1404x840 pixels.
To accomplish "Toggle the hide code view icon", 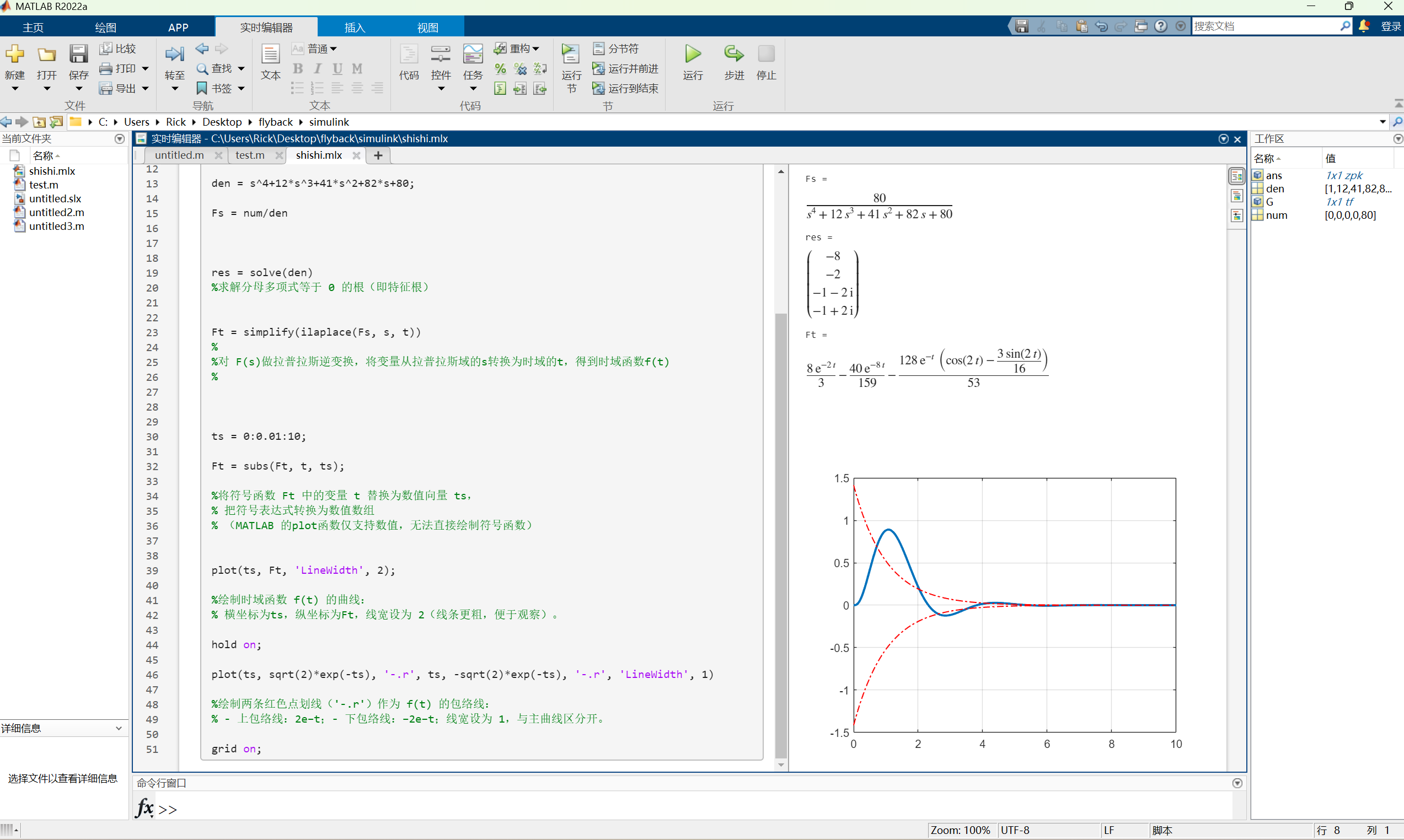I will (x=1236, y=216).
